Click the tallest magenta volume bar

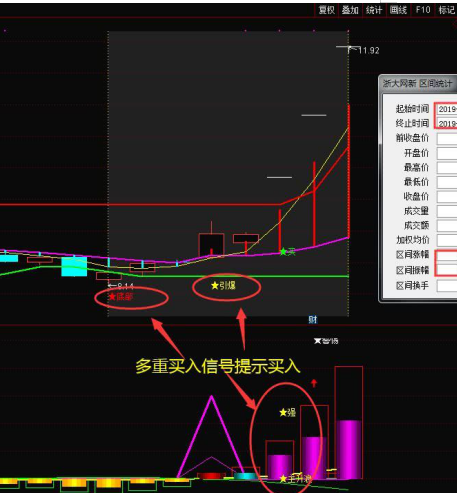tap(349, 449)
